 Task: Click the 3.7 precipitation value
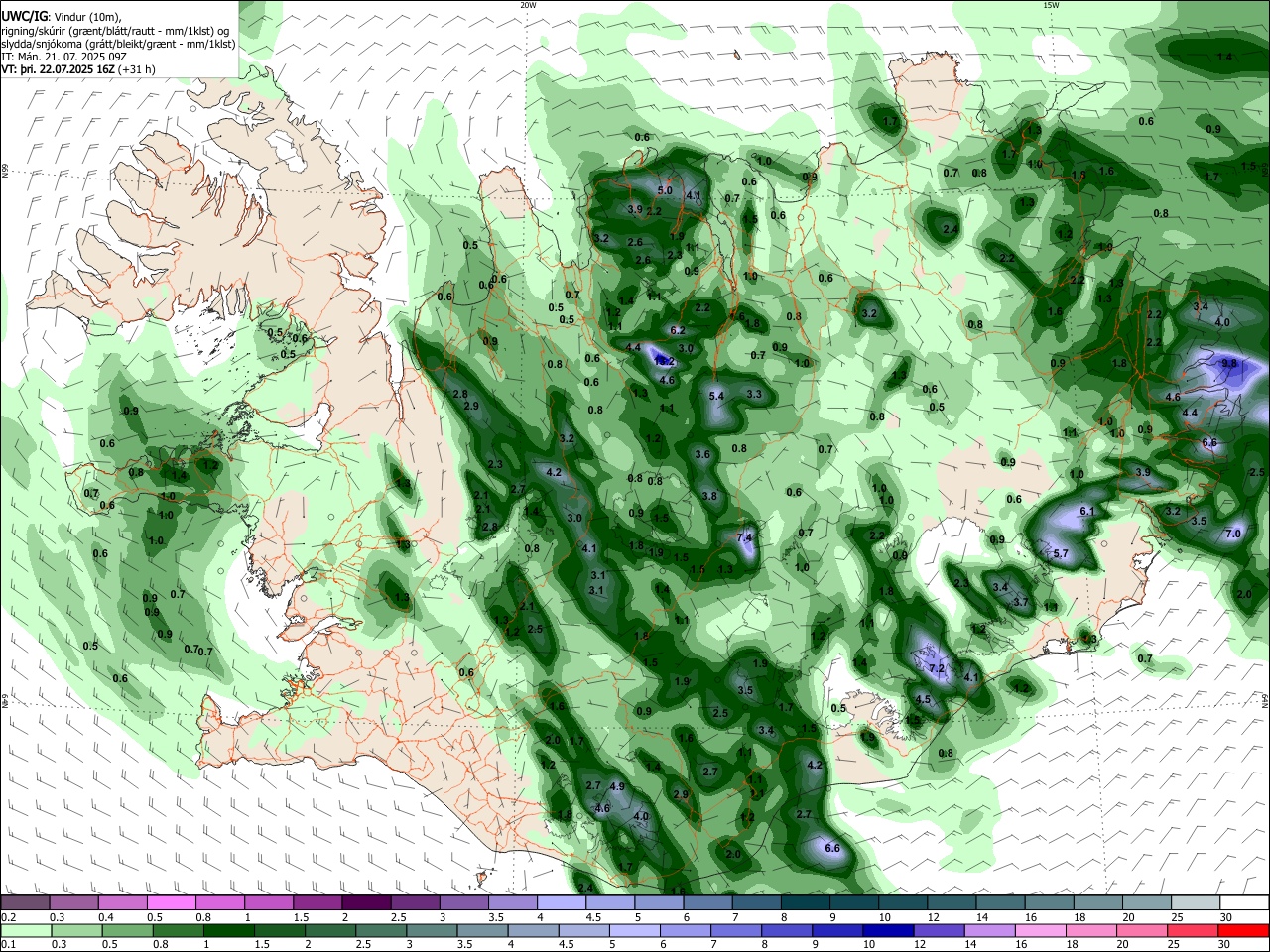point(1021,602)
